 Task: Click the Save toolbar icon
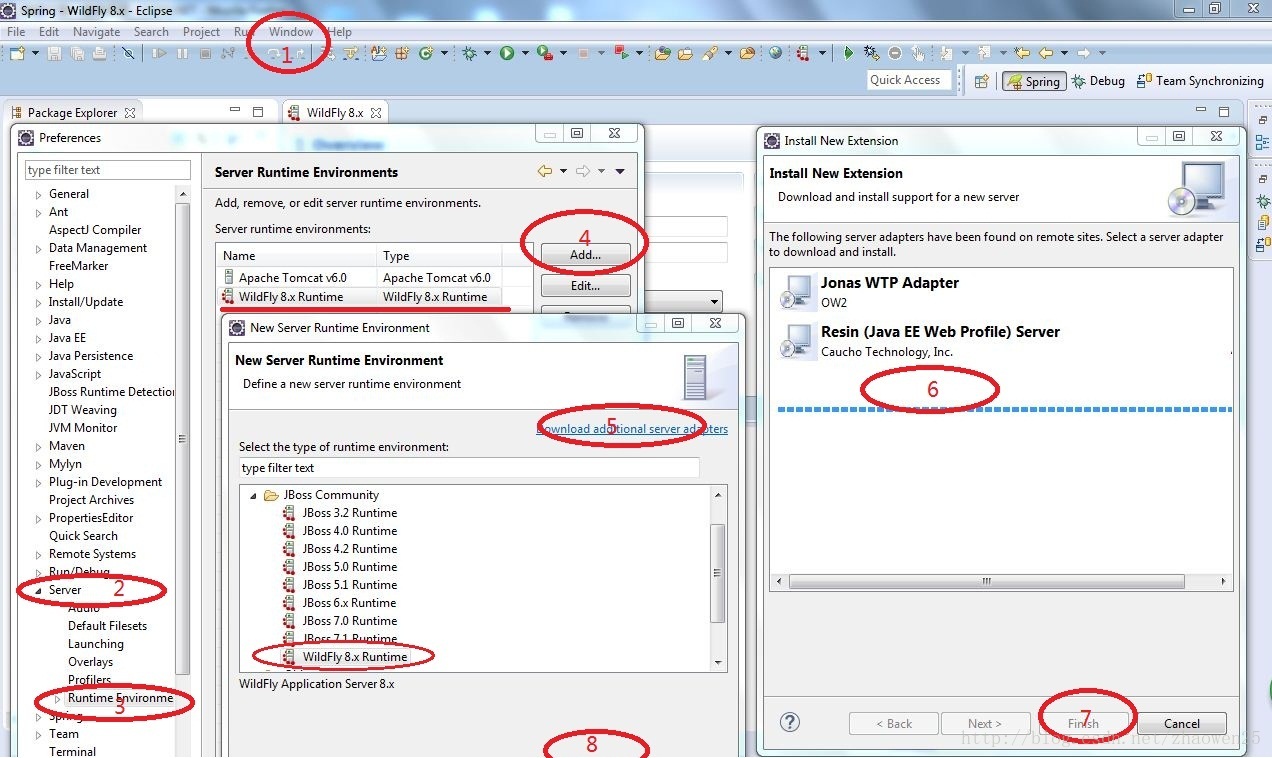pos(54,53)
